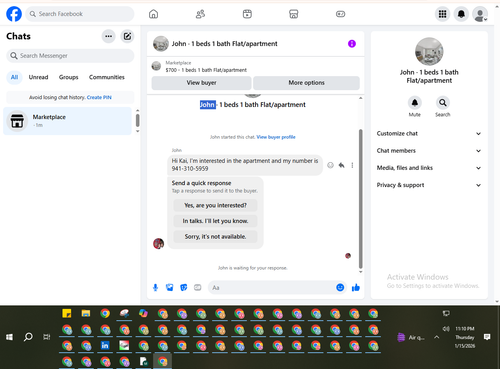Search in conversation with magnifier icon
This screenshot has width=500, height=369.
(443, 103)
